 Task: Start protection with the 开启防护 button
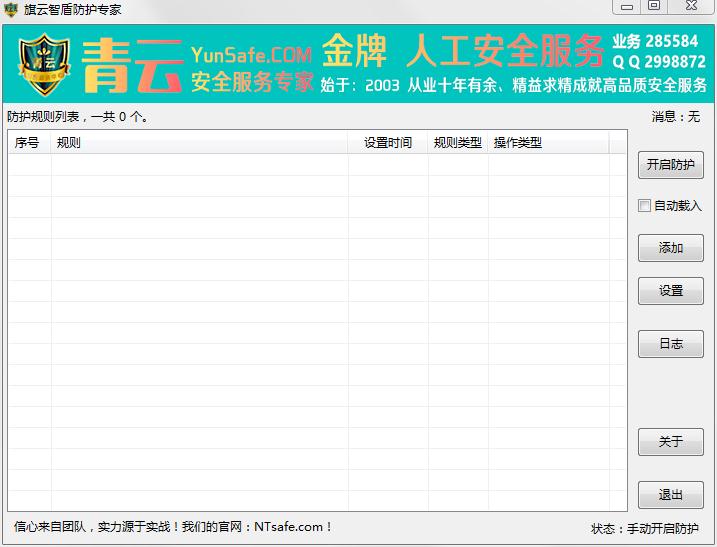coord(670,165)
